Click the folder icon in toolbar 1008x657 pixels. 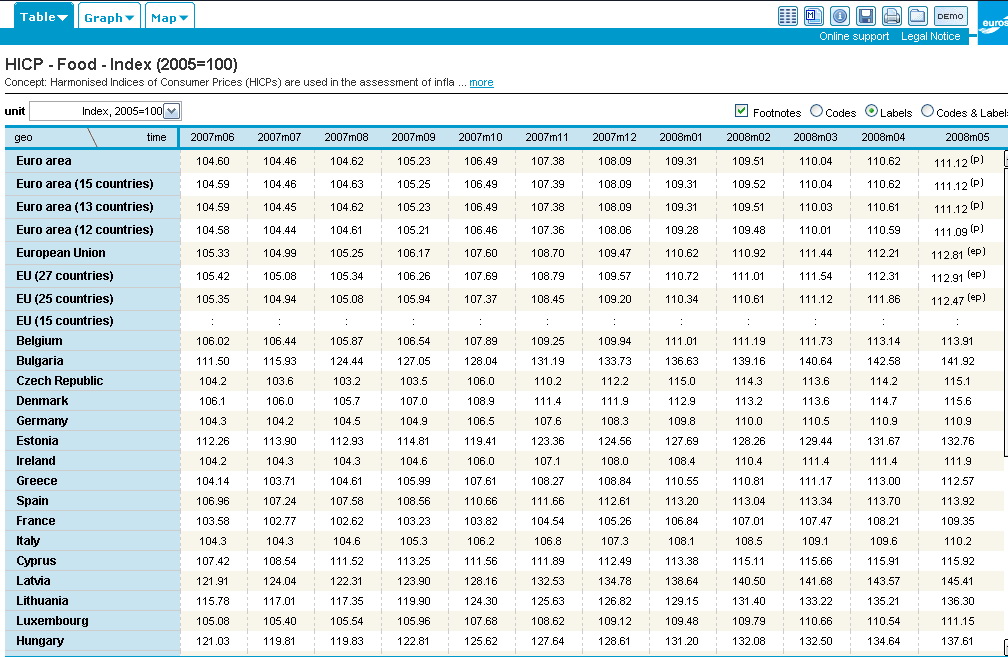[917, 15]
